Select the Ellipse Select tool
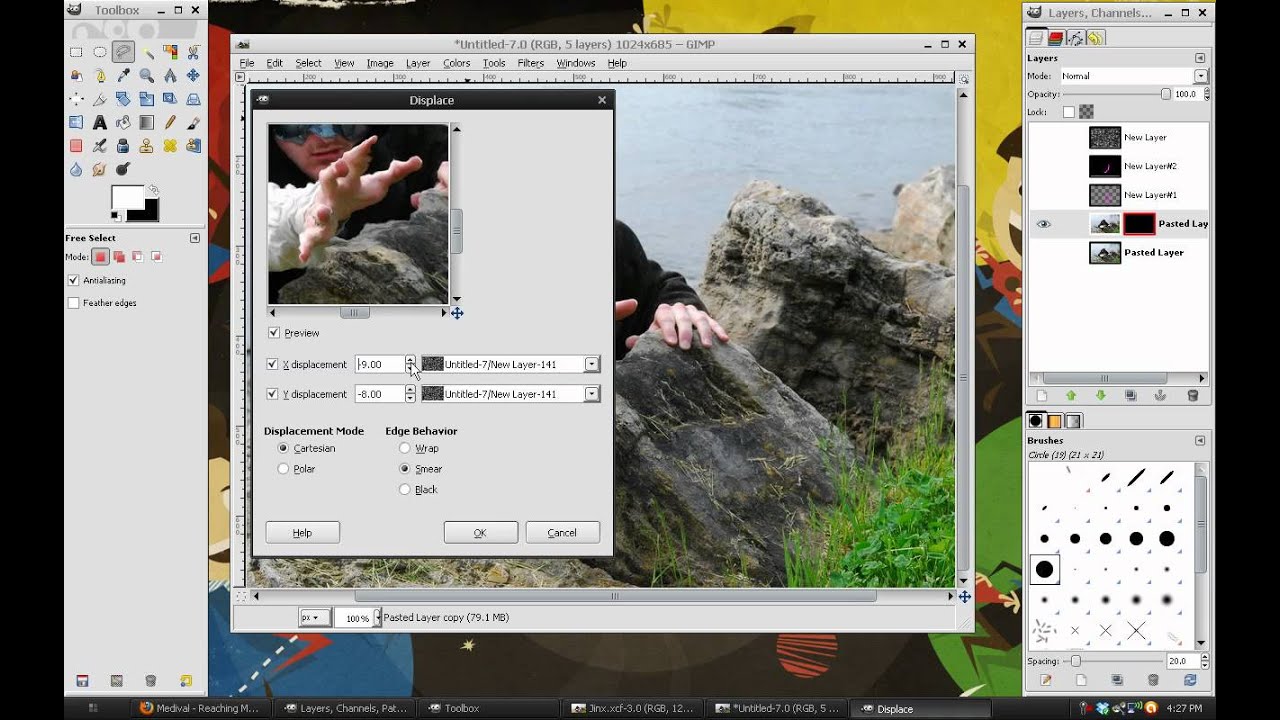Viewport: 1280px width, 720px height. [x=100, y=52]
